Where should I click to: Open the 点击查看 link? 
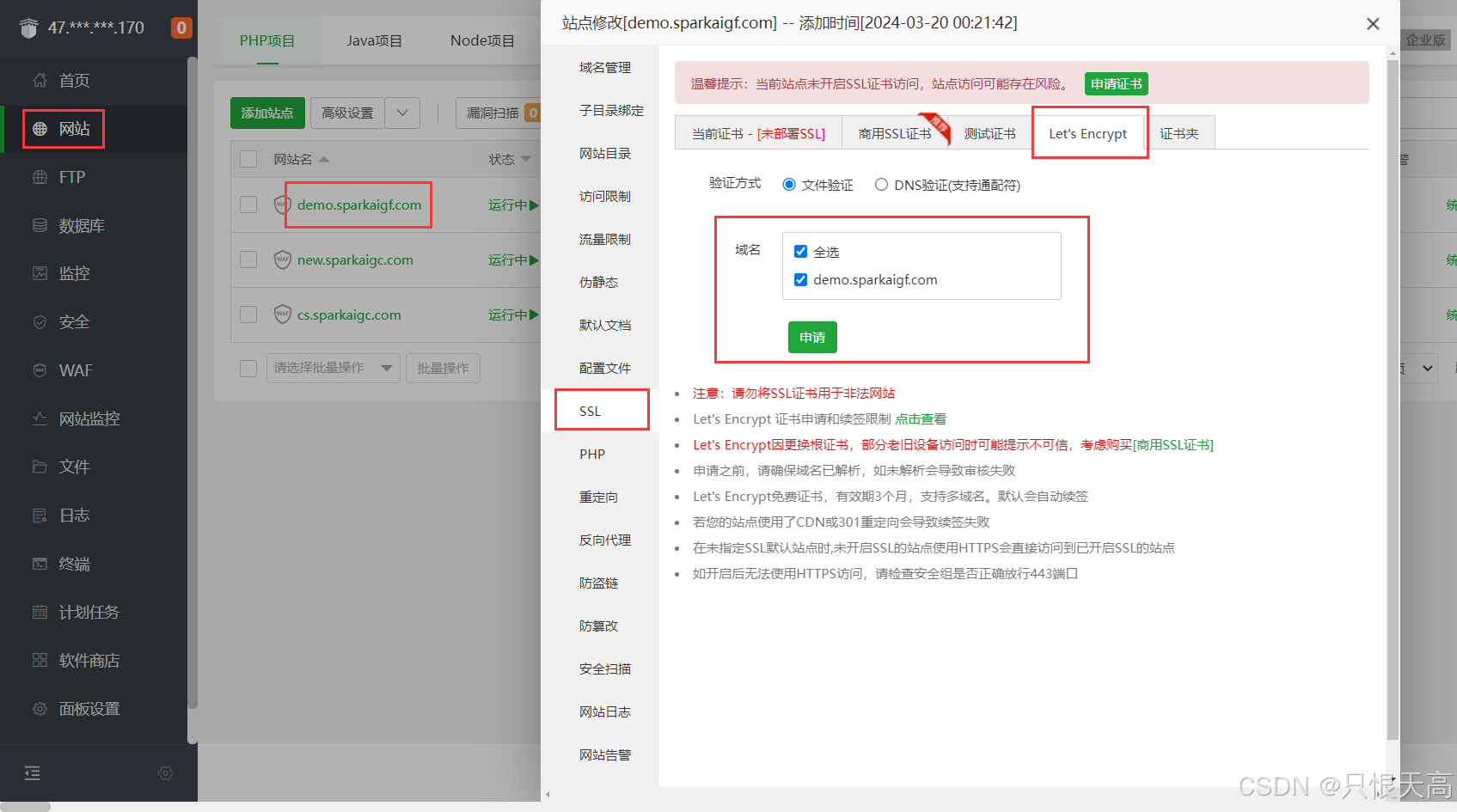[921, 418]
